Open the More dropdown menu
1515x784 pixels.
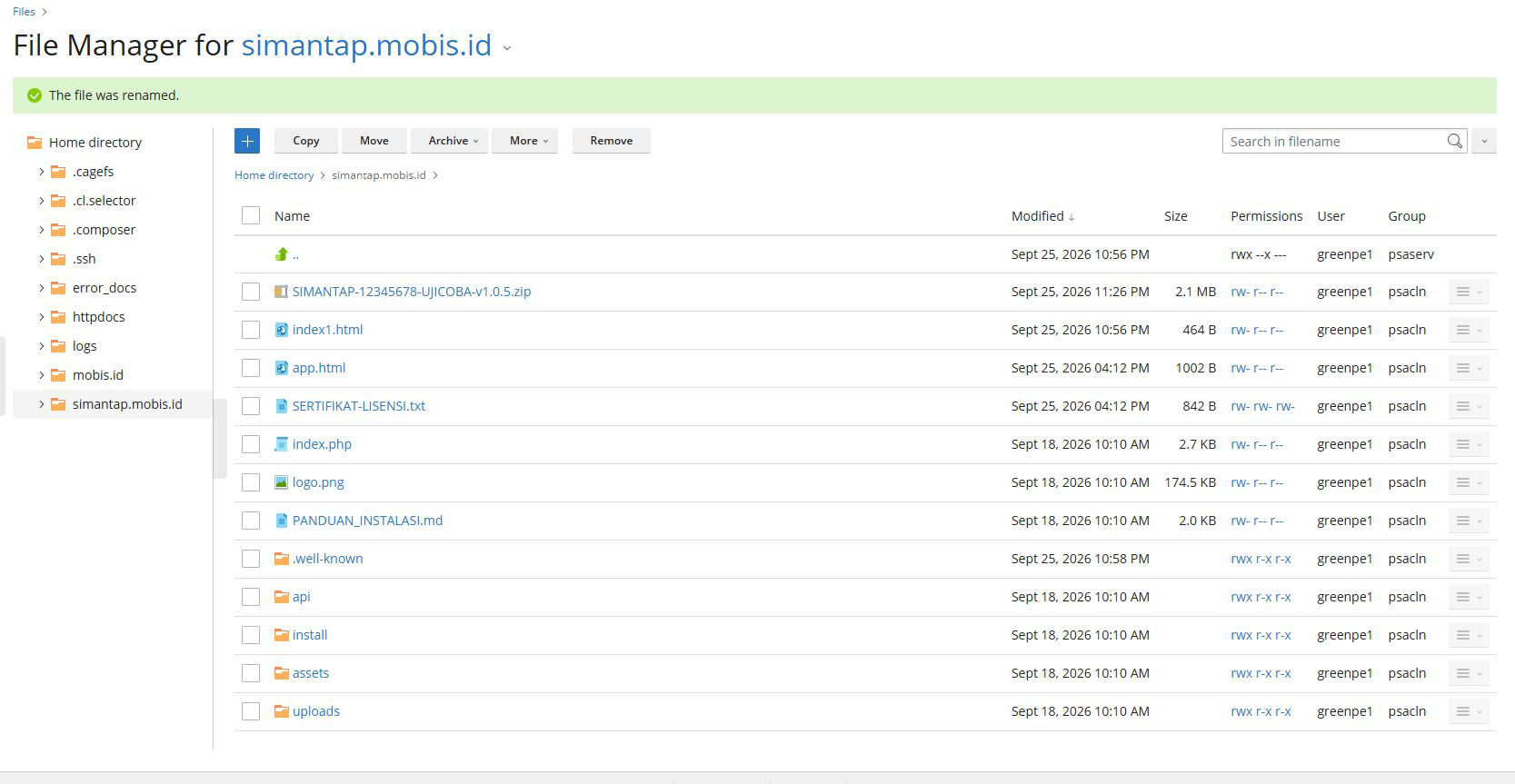tap(525, 141)
